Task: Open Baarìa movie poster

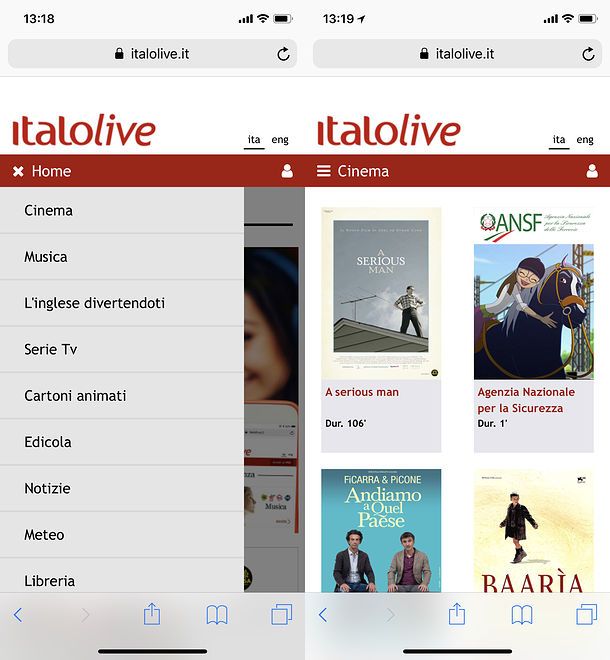Action: pyautogui.click(x=534, y=531)
